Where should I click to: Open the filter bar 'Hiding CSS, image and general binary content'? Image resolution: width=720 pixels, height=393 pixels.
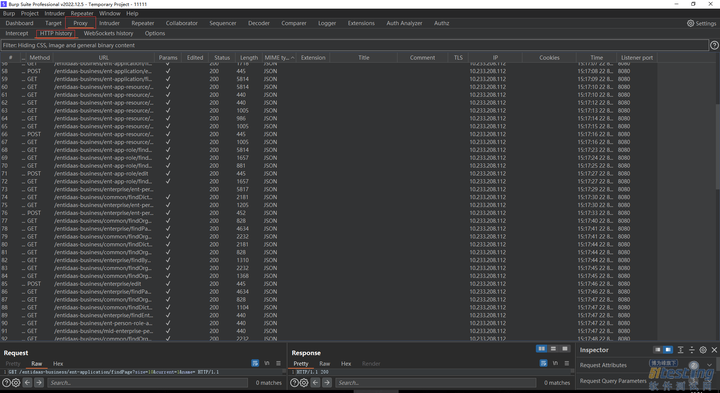pyautogui.click(x=354, y=45)
